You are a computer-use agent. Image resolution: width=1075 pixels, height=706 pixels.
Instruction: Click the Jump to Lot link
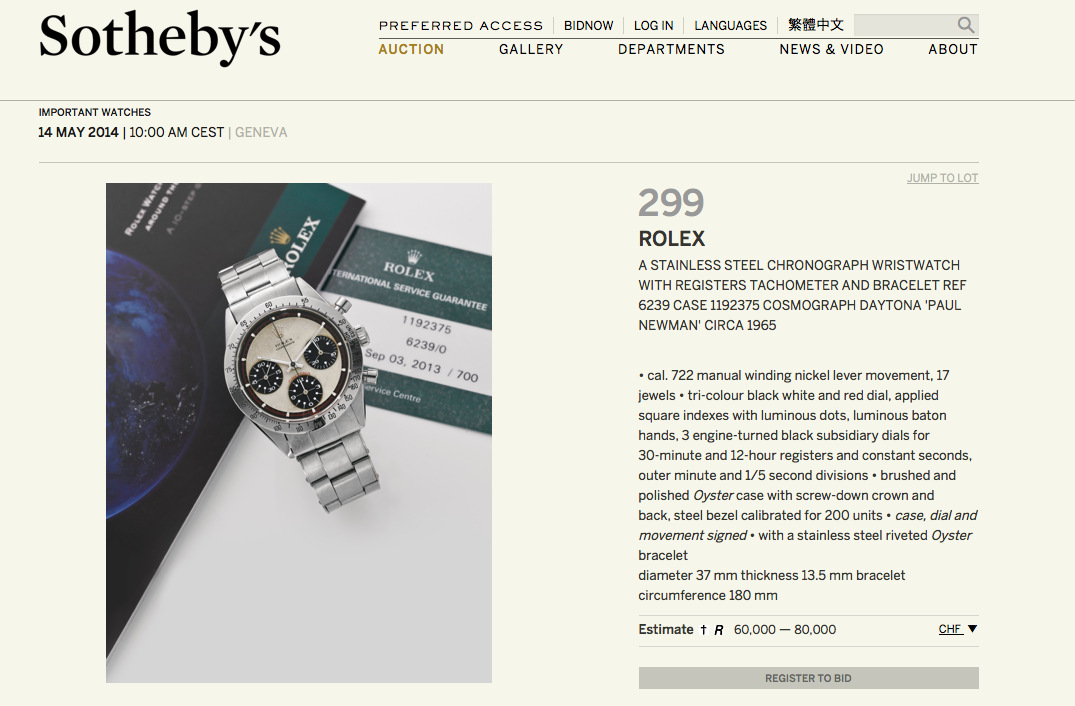tap(943, 178)
